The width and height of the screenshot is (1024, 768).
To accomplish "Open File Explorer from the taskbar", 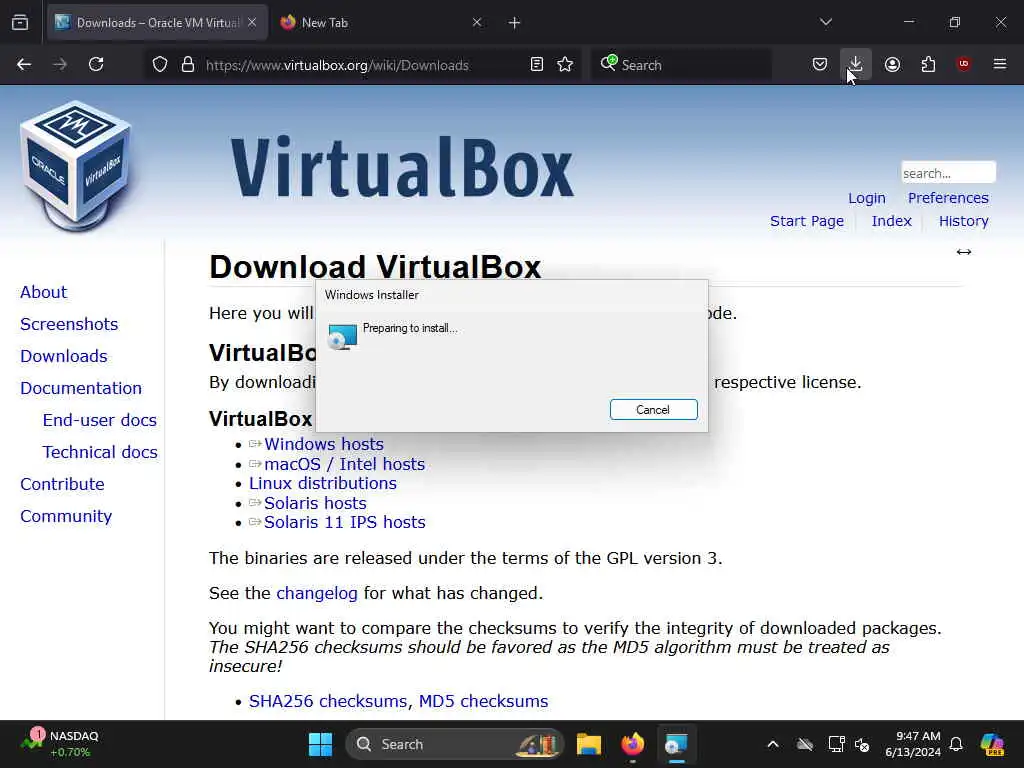I will 588,744.
